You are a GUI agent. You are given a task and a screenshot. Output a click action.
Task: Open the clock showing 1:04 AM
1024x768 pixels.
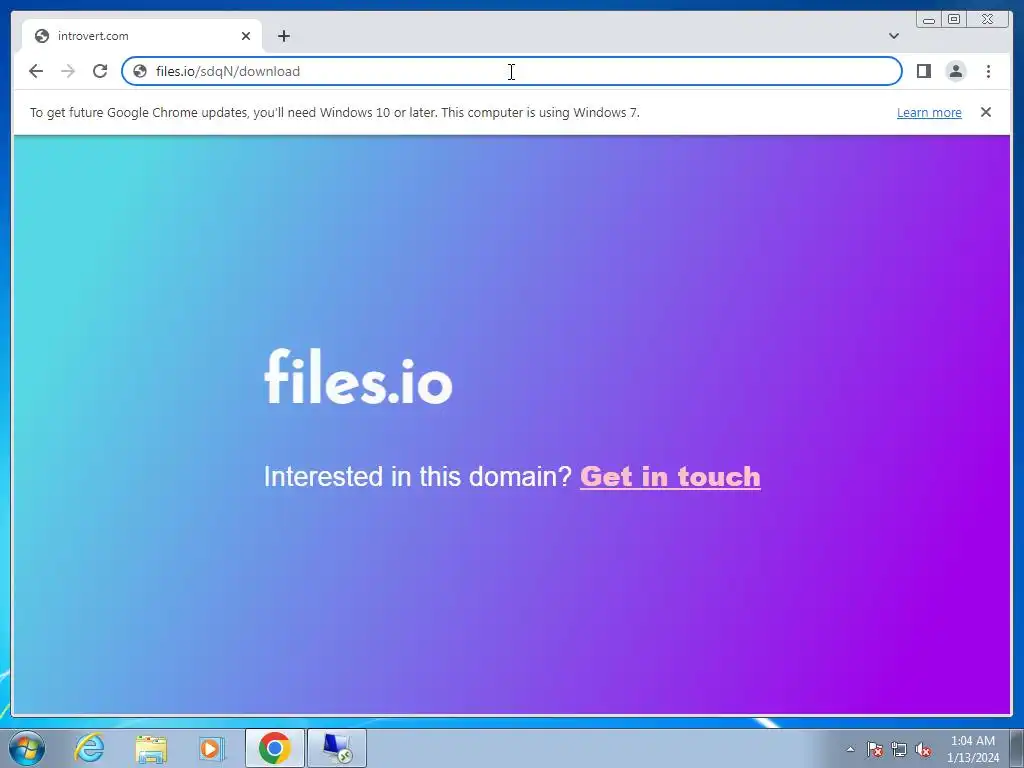pyautogui.click(x=972, y=749)
